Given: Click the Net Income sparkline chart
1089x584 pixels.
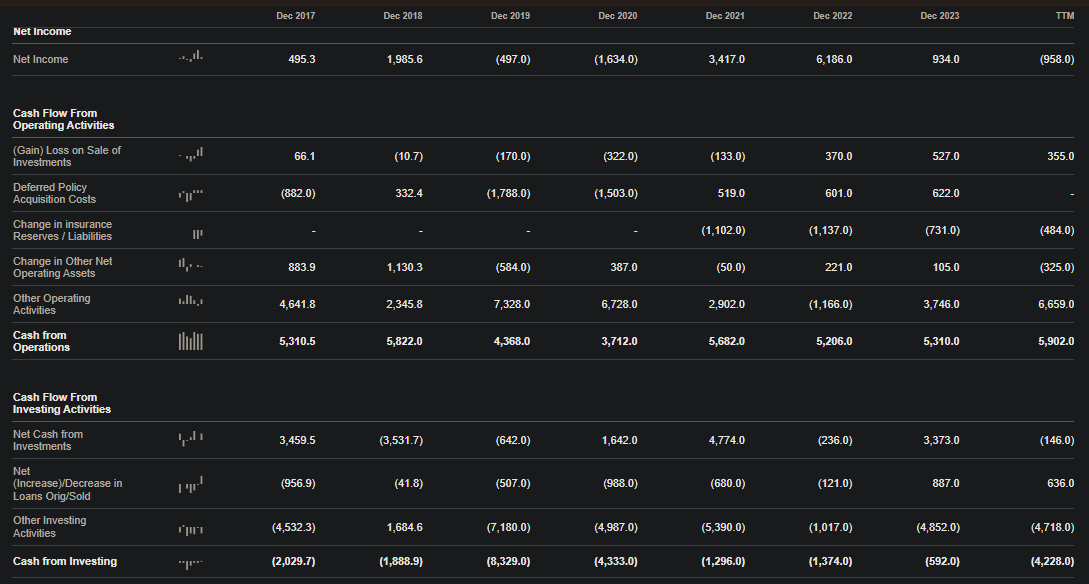Looking at the screenshot, I should [x=192, y=58].
